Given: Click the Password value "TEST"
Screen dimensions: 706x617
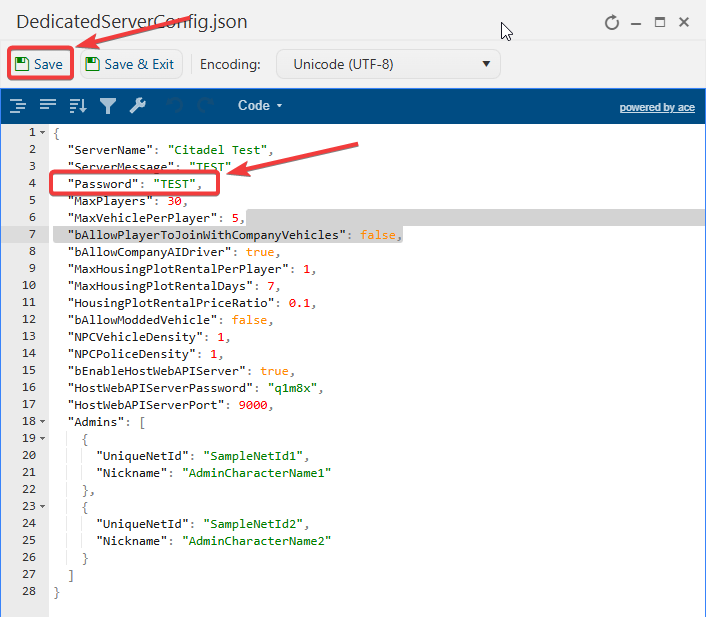Looking at the screenshot, I should click(x=175, y=184).
